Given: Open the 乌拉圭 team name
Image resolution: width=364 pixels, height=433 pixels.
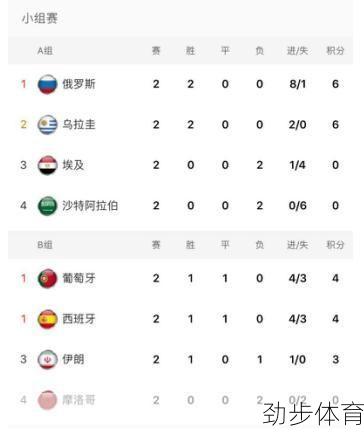Looking at the screenshot, I should click(x=79, y=125).
